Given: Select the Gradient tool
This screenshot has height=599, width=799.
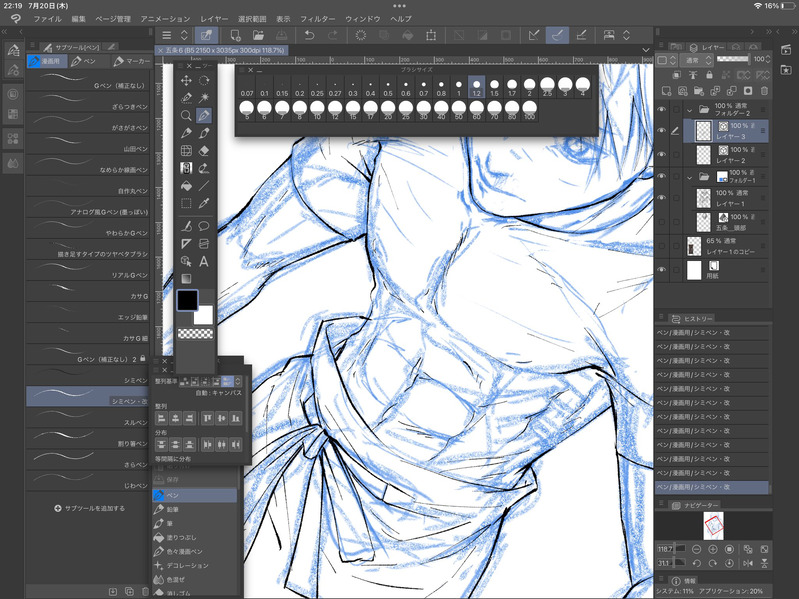Looking at the screenshot, I should [186, 279].
